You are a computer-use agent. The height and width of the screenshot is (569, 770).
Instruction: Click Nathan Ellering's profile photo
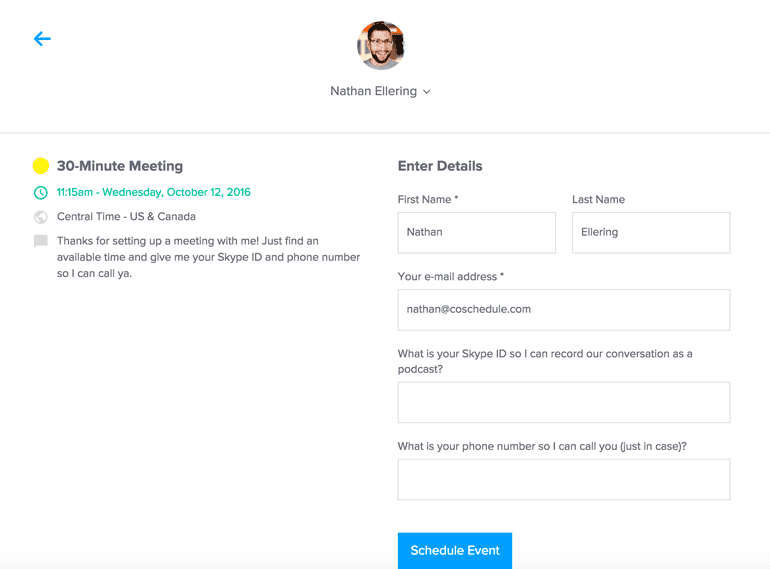click(381, 45)
